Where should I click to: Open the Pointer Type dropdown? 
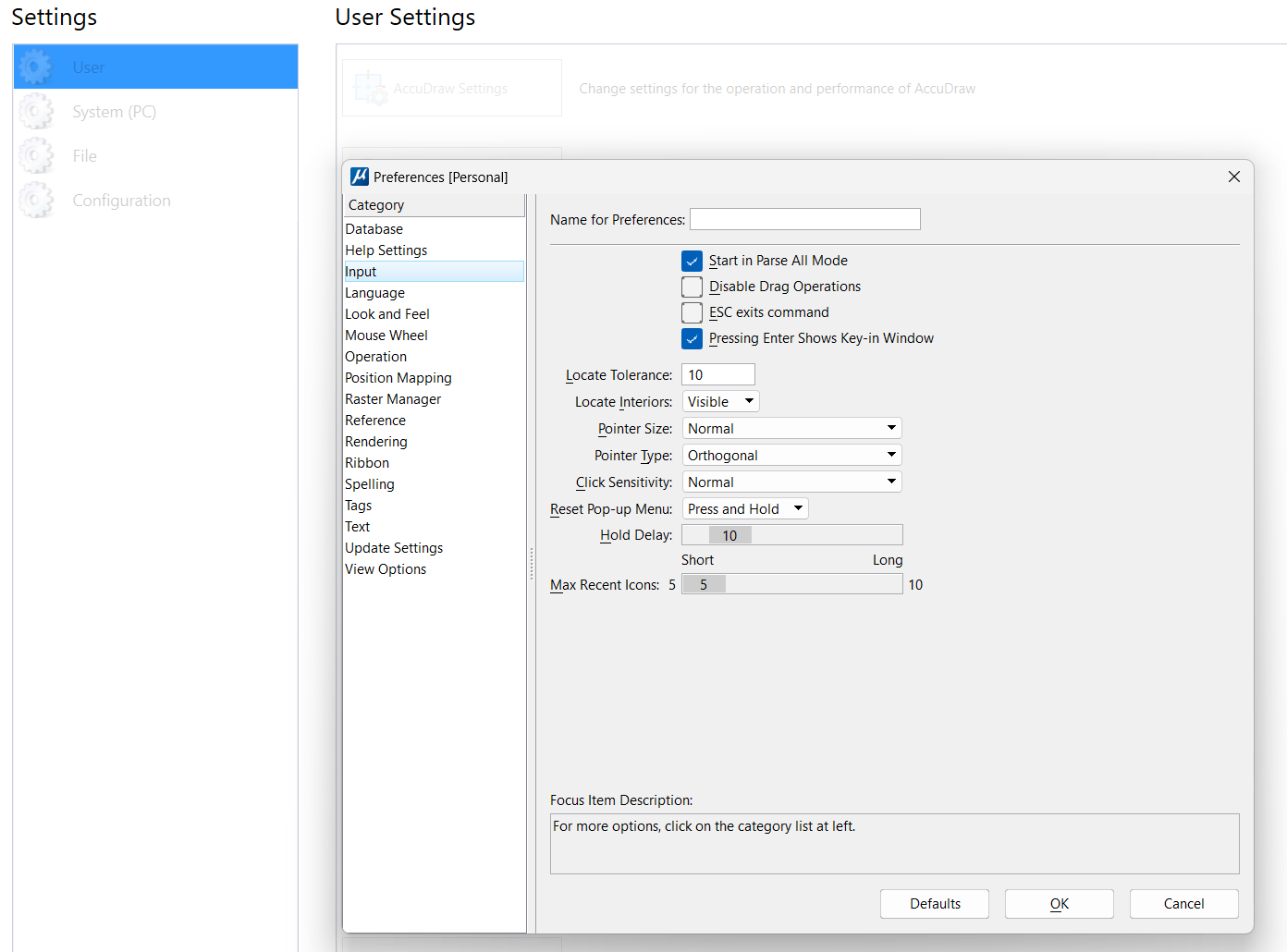pos(791,455)
